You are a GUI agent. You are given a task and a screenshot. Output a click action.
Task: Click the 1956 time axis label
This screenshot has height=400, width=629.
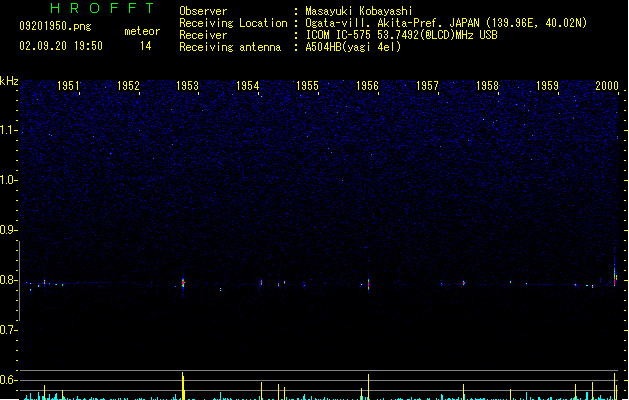367,86
